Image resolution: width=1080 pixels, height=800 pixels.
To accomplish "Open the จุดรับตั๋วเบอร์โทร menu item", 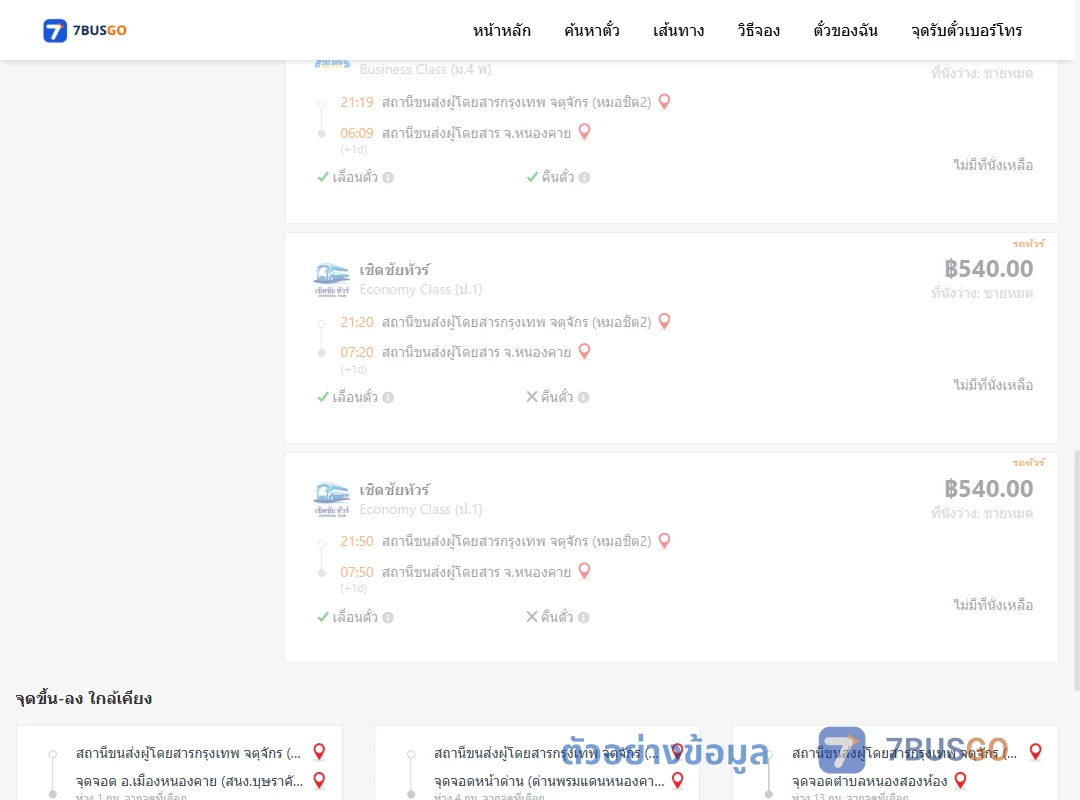I will coord(966,30).
